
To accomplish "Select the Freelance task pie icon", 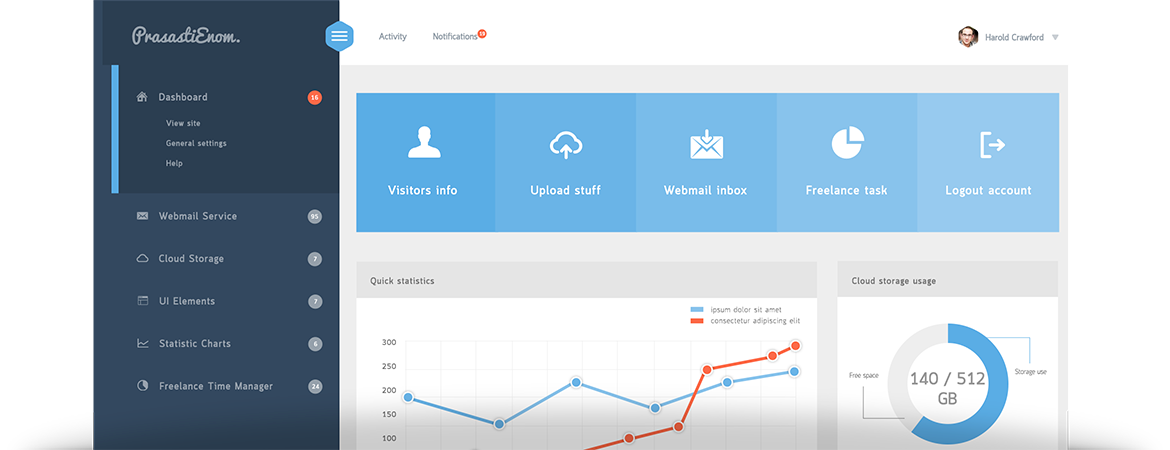I will [847, 143].
